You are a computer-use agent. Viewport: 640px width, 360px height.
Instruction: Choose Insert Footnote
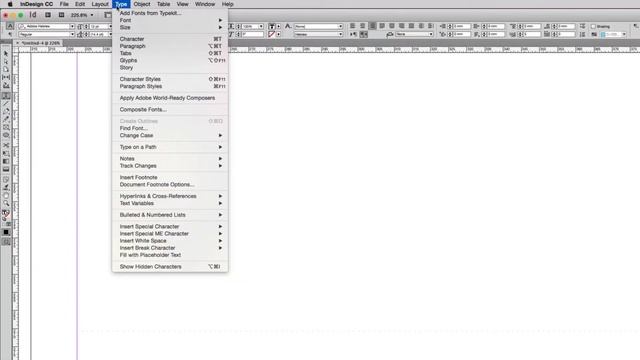170,178
